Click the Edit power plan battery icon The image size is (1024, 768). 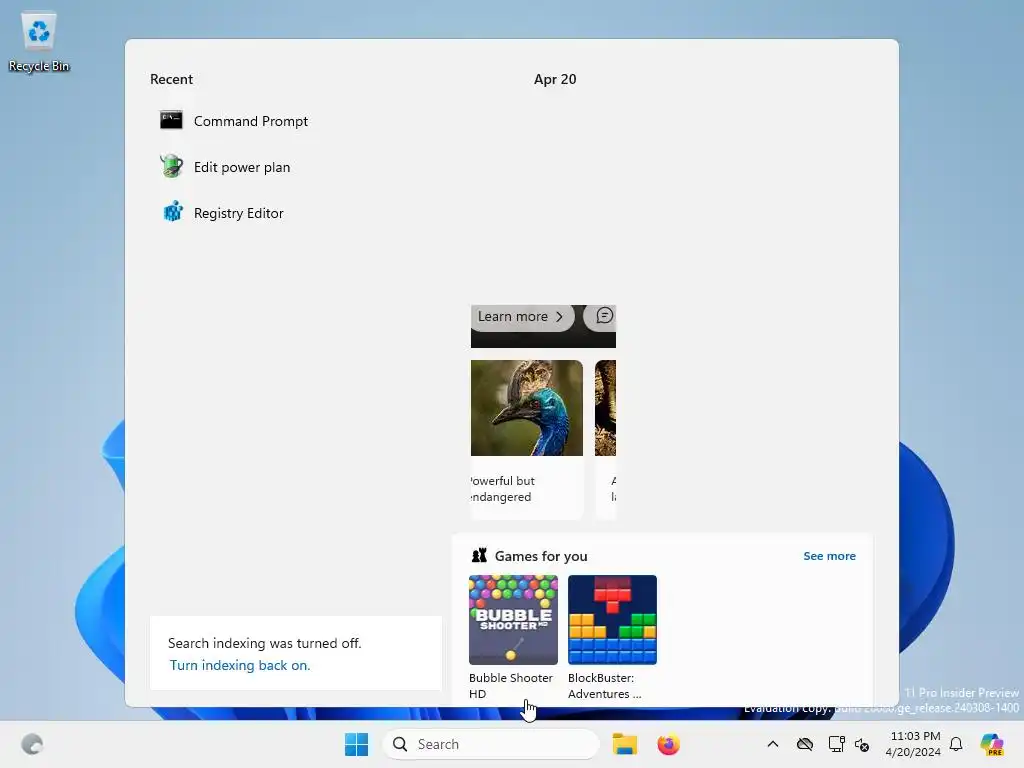click(172, 167)
